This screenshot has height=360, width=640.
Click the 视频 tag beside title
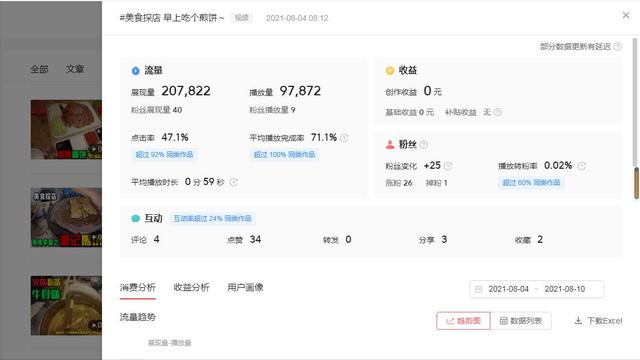click(x=242, y=18)
